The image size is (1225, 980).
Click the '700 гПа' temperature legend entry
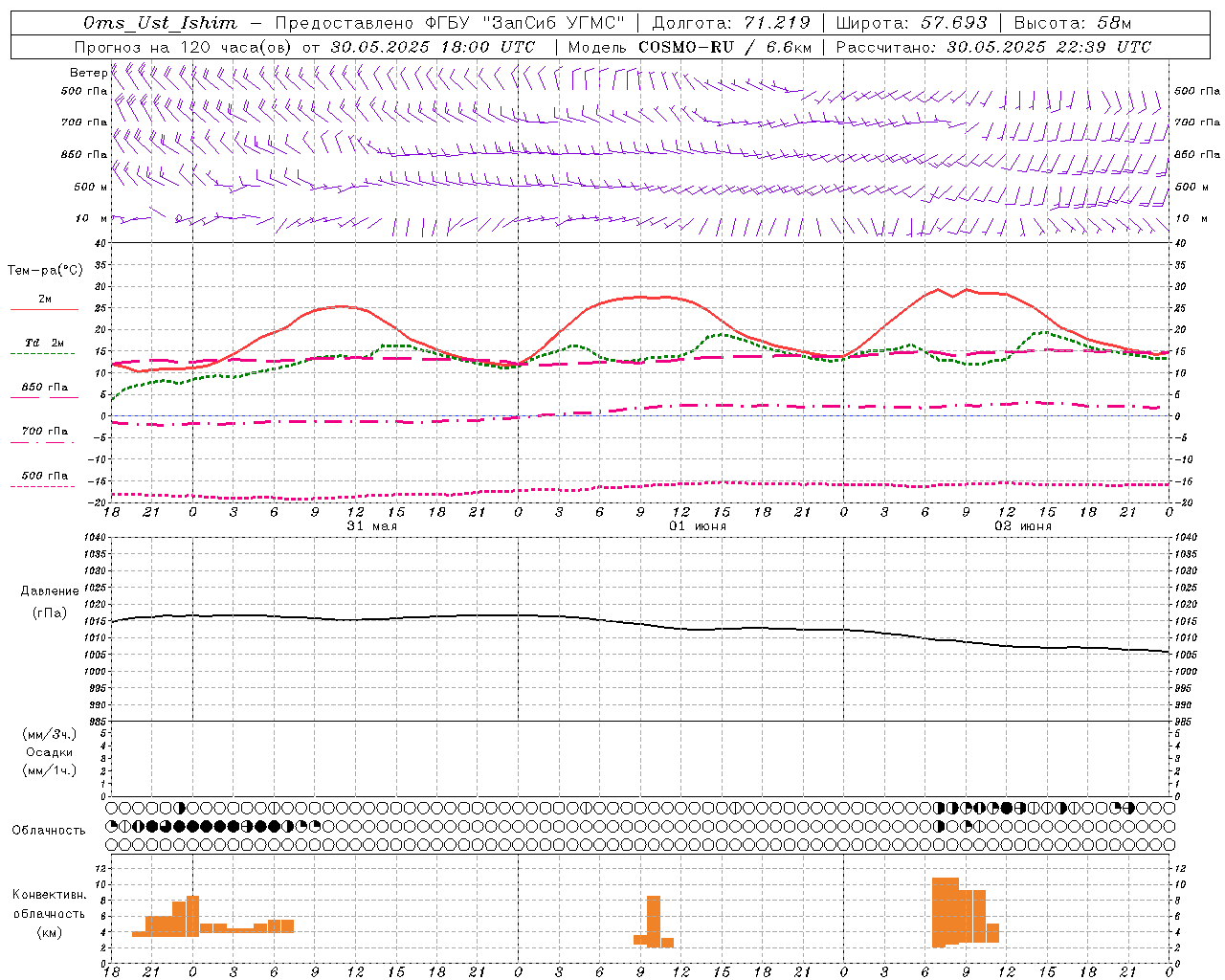tap(45, 432)
